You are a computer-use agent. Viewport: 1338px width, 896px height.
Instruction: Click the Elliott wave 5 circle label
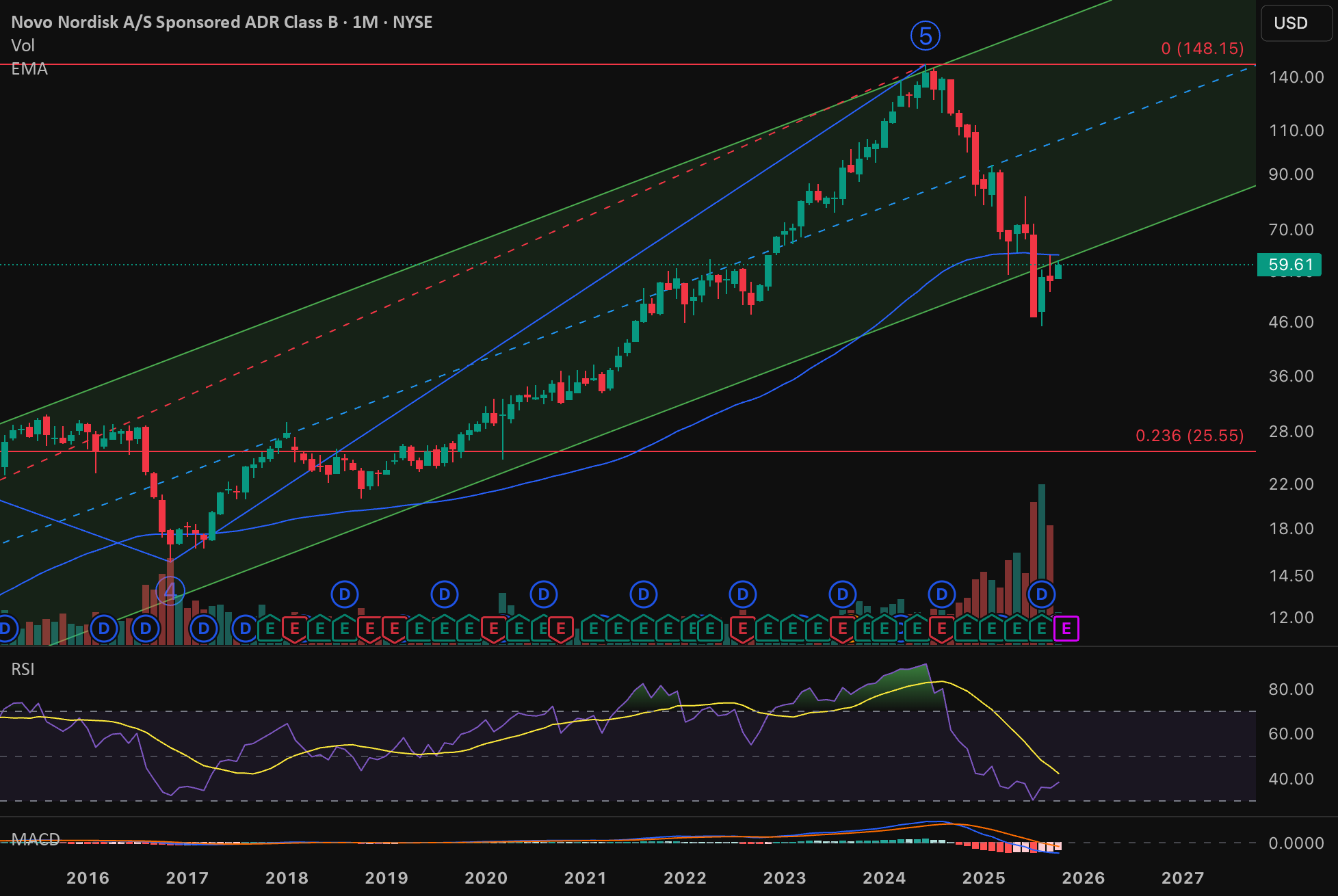pos(926,36)
